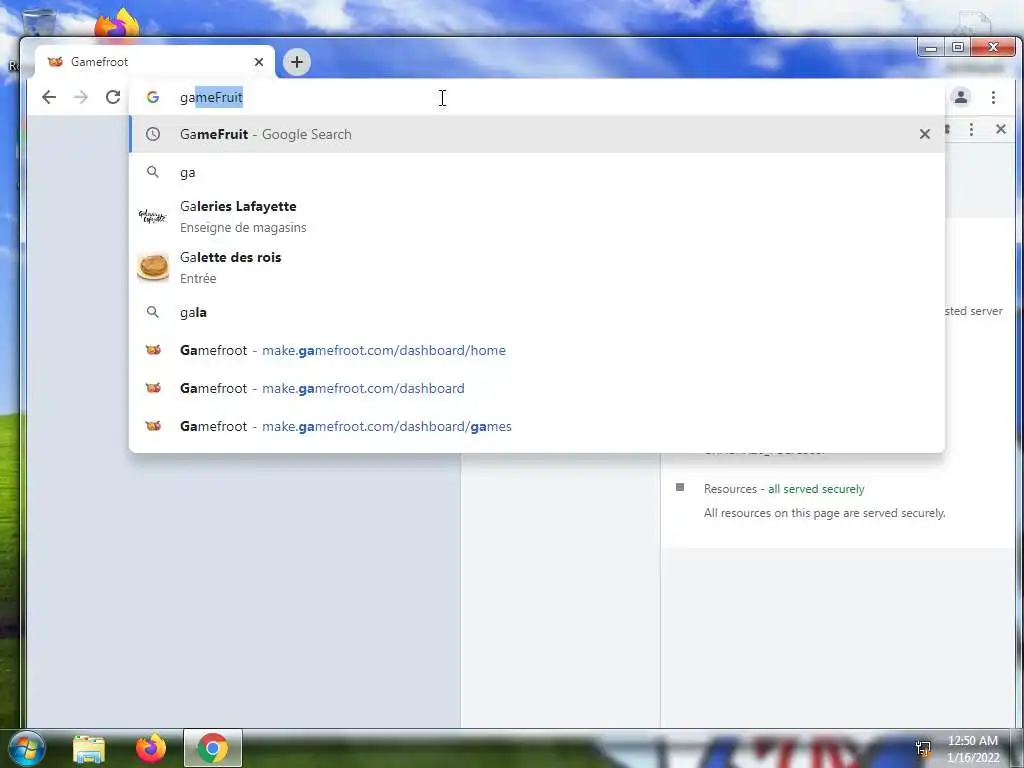The image size is (1024, 768).
Task: Open the DevTools three-dot options menu
Action: [x=971, y=129]
